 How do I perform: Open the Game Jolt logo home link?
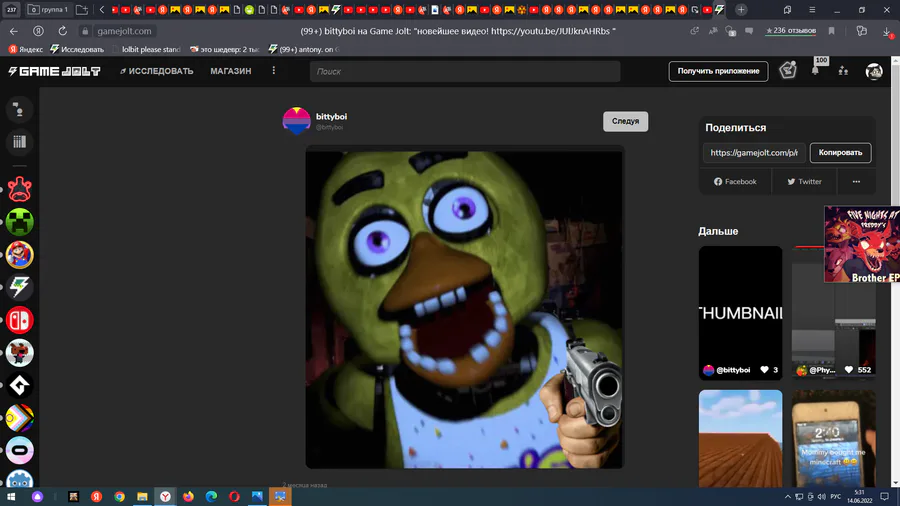point(55,71)
